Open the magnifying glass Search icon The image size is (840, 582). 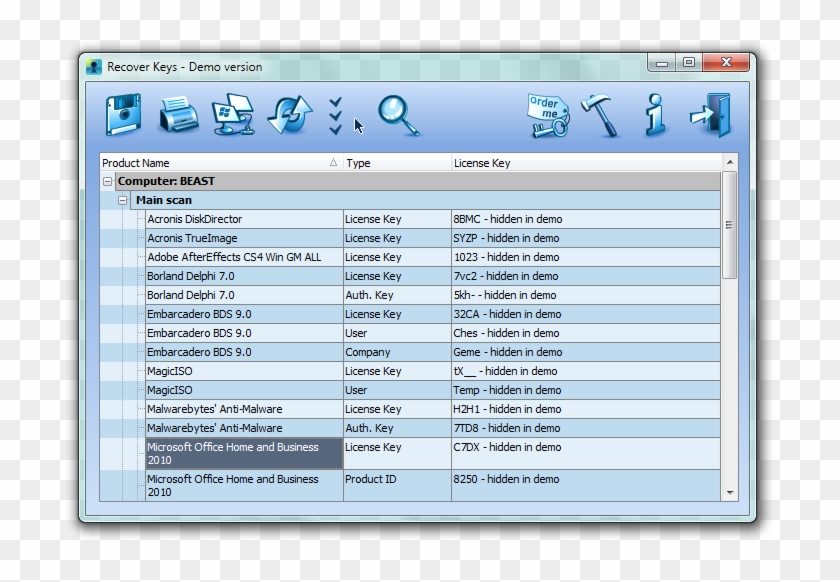click(x=399, y=115)
